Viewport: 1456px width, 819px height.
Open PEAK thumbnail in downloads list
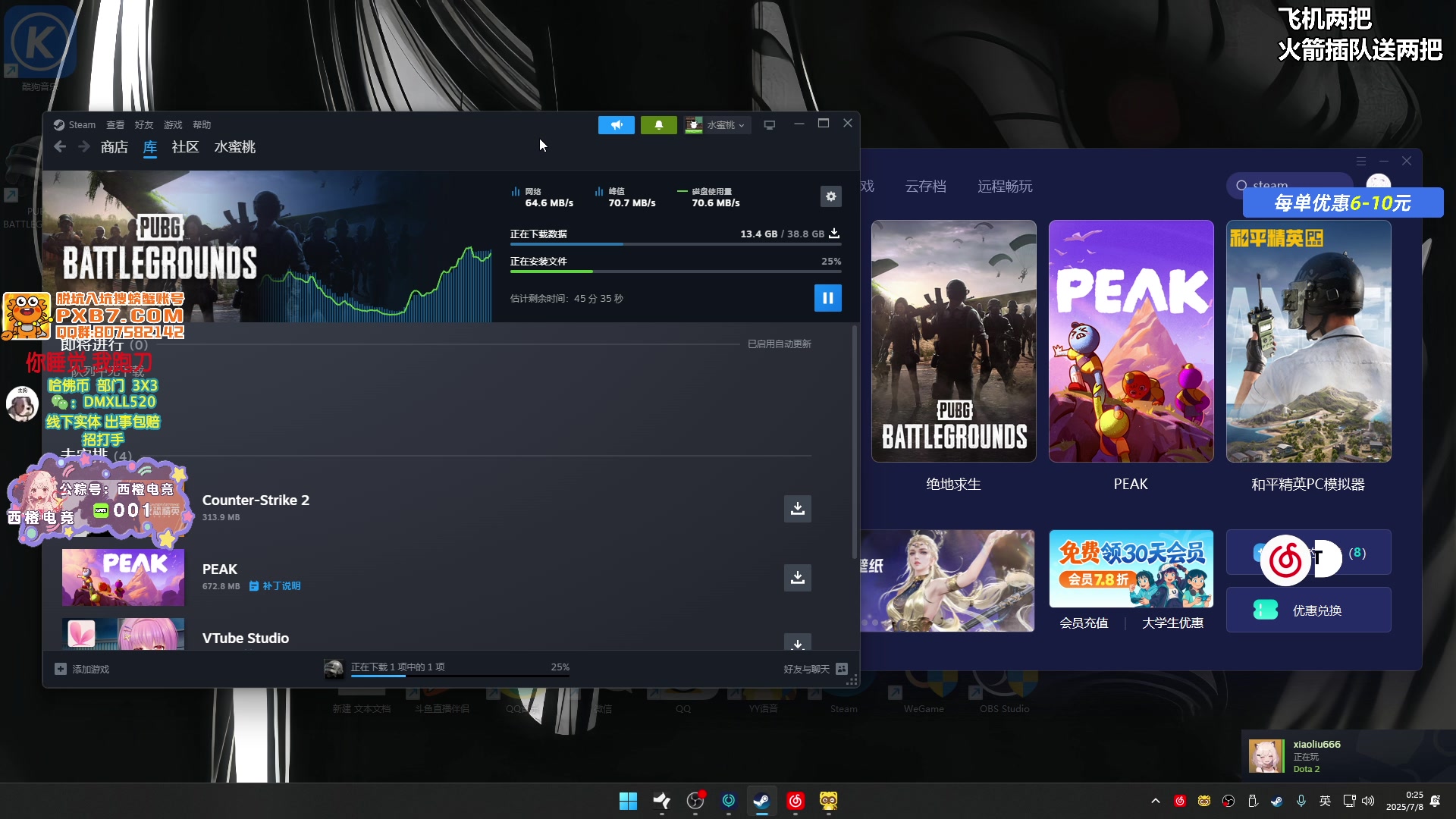click(x=123, y=578)
